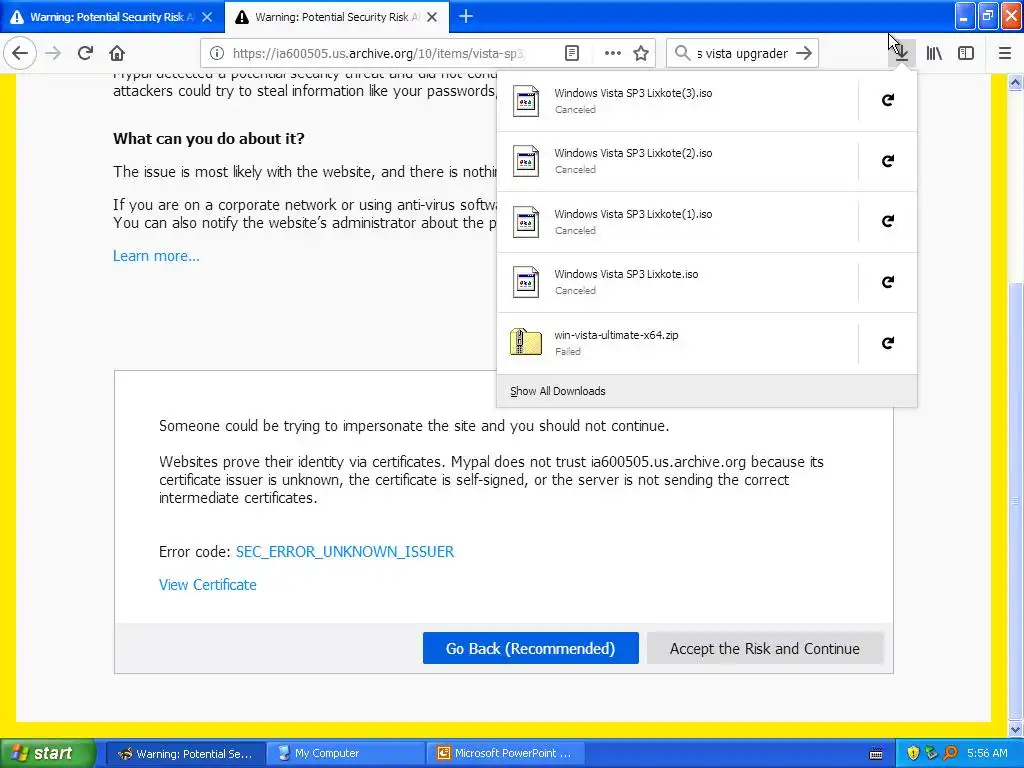Click the search magnifier icon
The height and width of the screenshot is (768, 1024).
[x=682, y=53]
